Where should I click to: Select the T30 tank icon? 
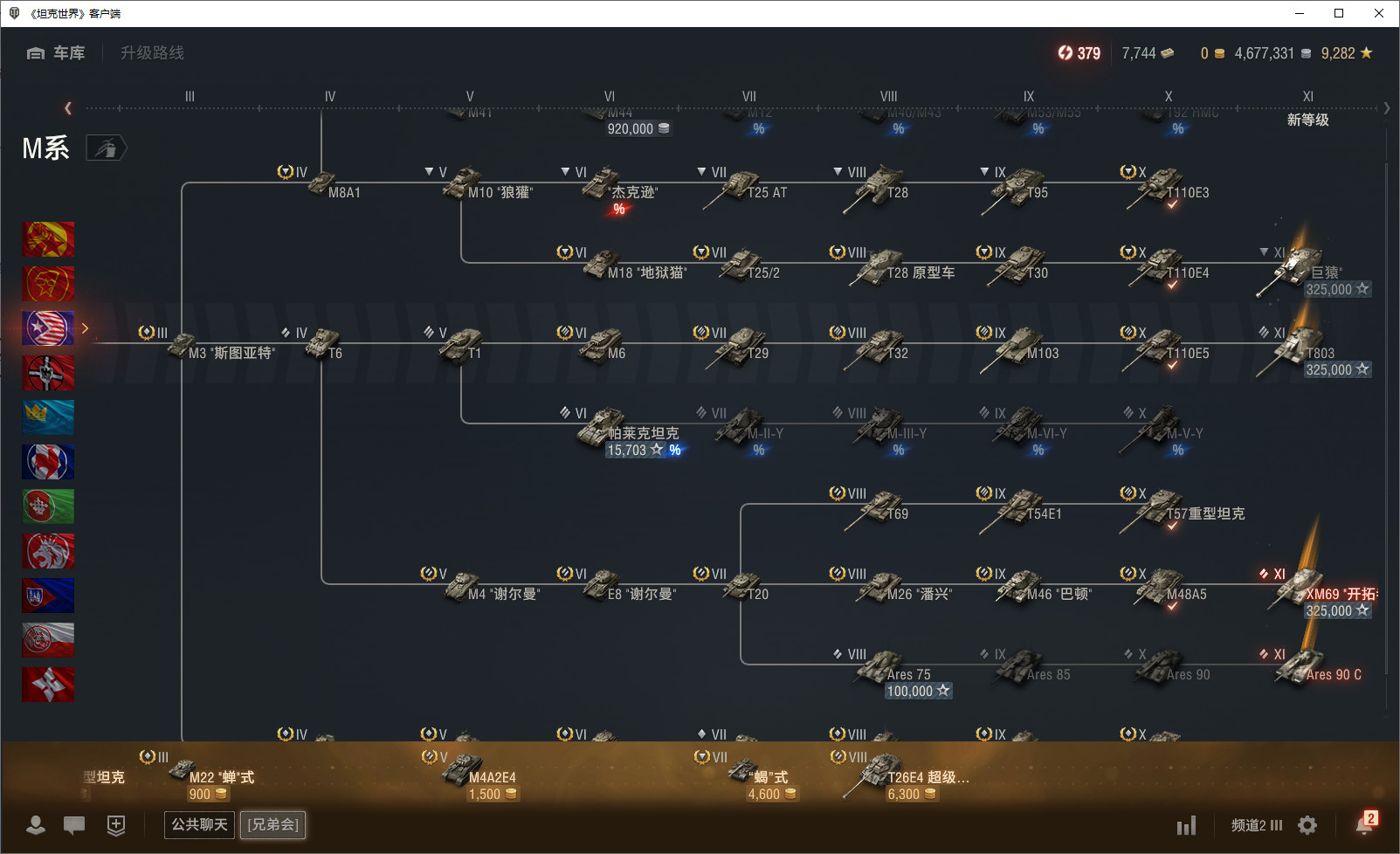(1015, 266)
